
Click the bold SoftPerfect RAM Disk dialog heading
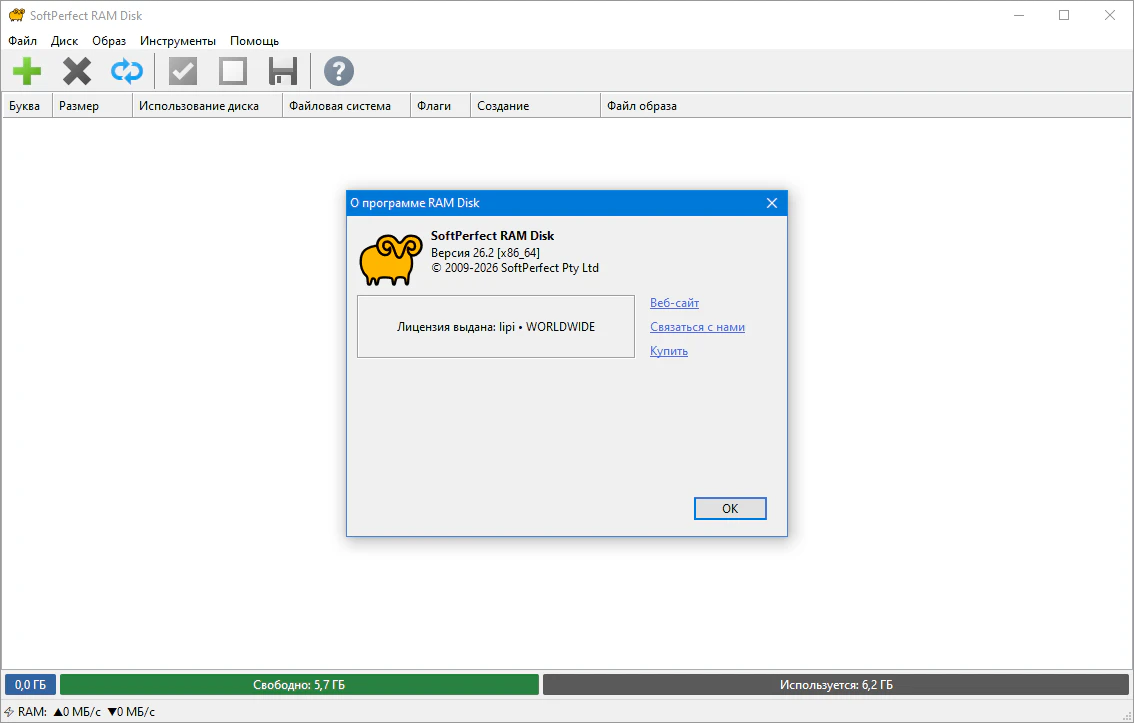click(493, 236)
